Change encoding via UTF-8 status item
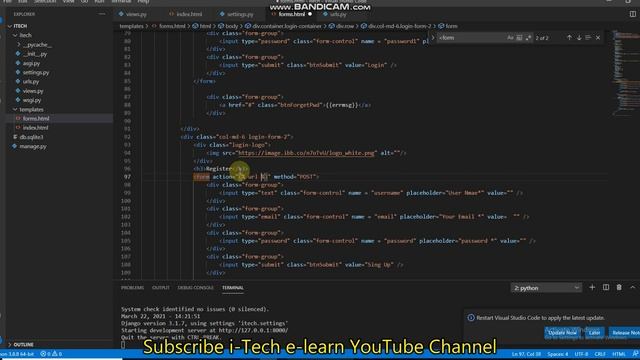Viewport: 640px width, 360px height. (581, 354)
